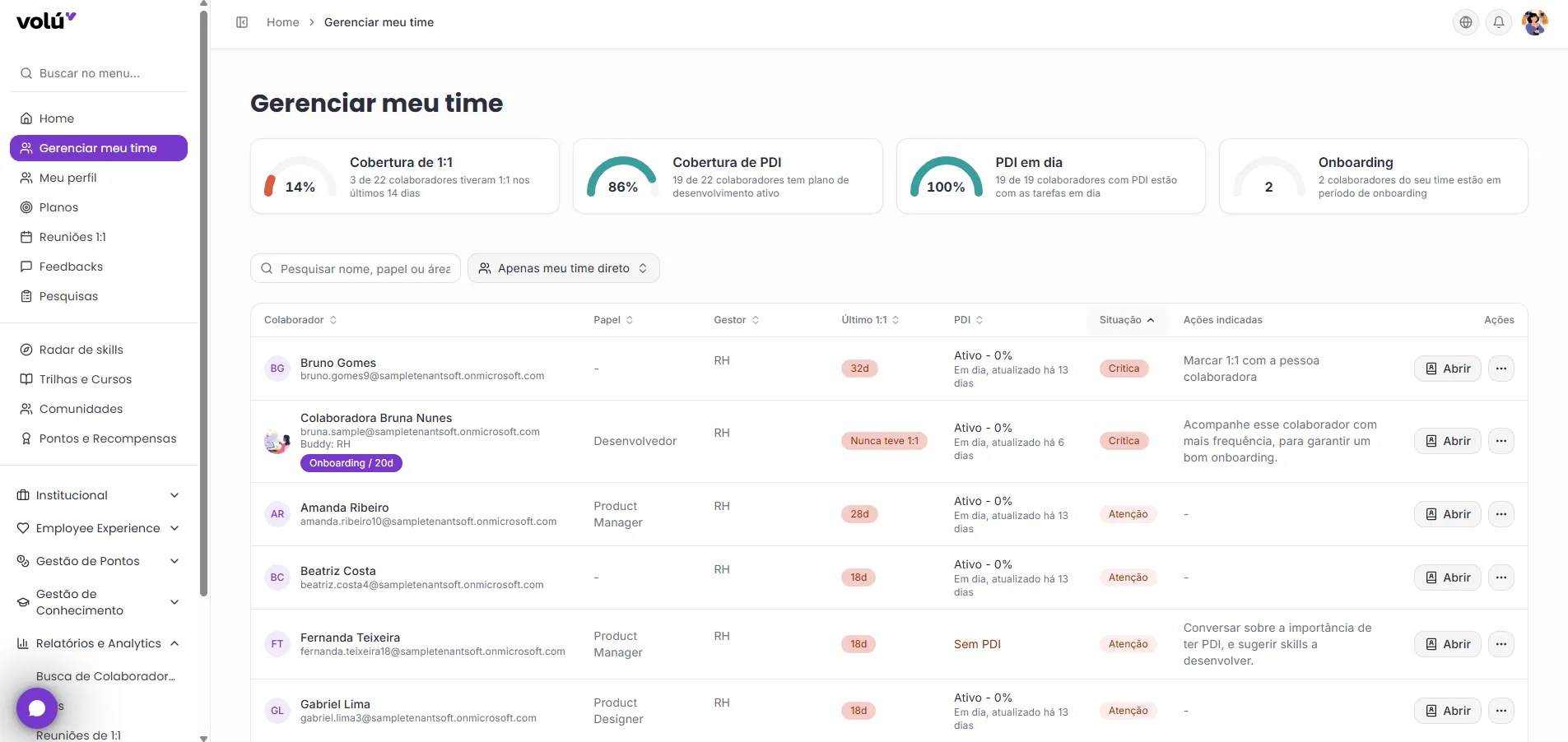Open the language globe icon
Viewport: 1568px width, 742px height.
pos(1466,22)
